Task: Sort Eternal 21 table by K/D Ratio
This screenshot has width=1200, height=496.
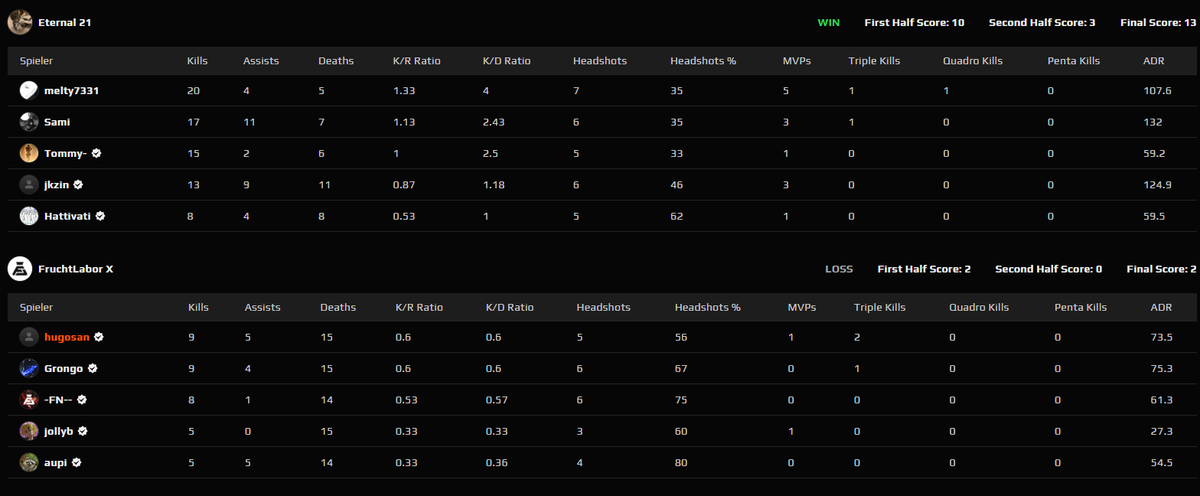Action: (x=507, y=60)
